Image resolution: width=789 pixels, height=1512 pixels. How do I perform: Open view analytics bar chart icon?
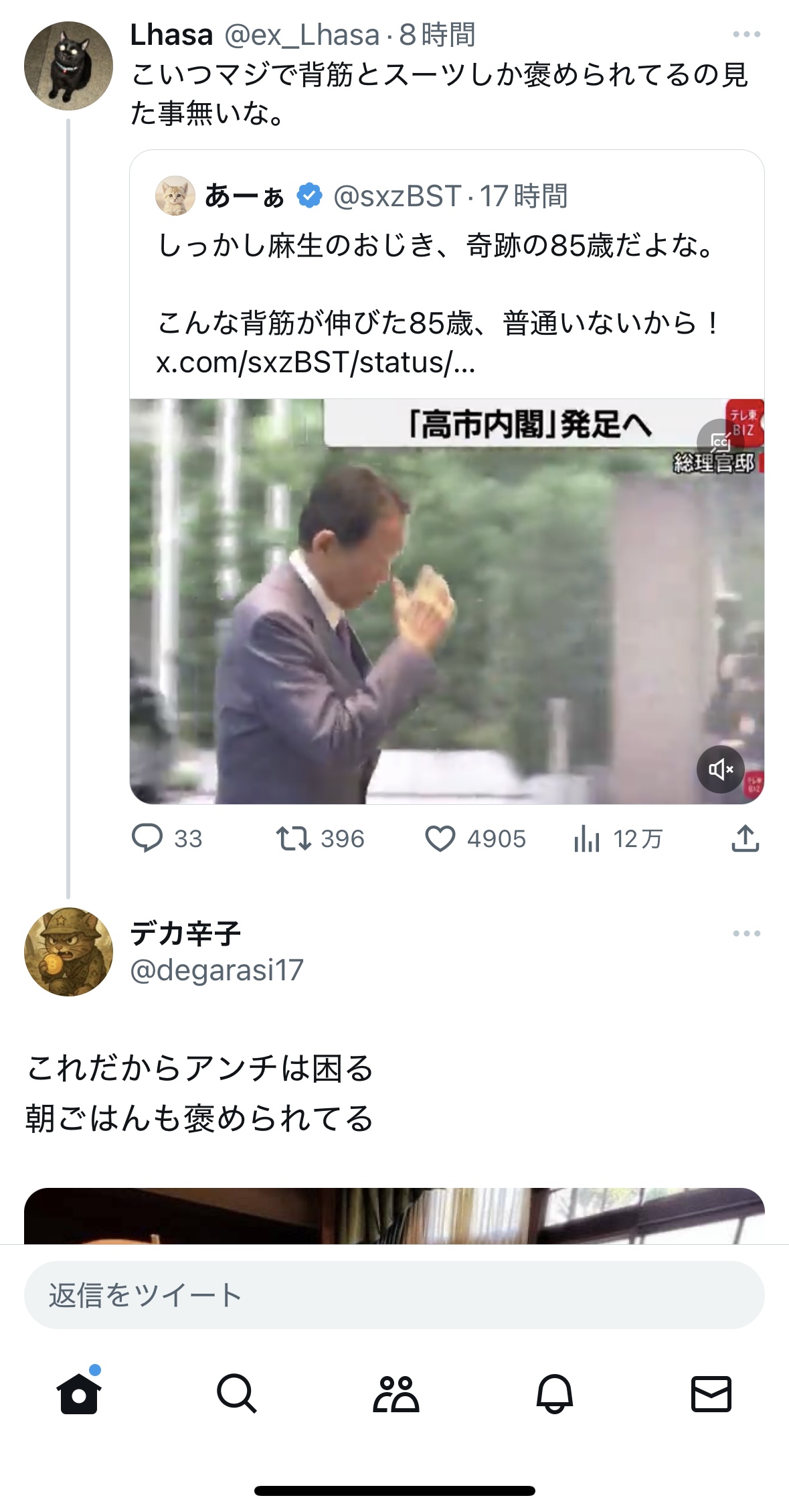click(586, 838)
